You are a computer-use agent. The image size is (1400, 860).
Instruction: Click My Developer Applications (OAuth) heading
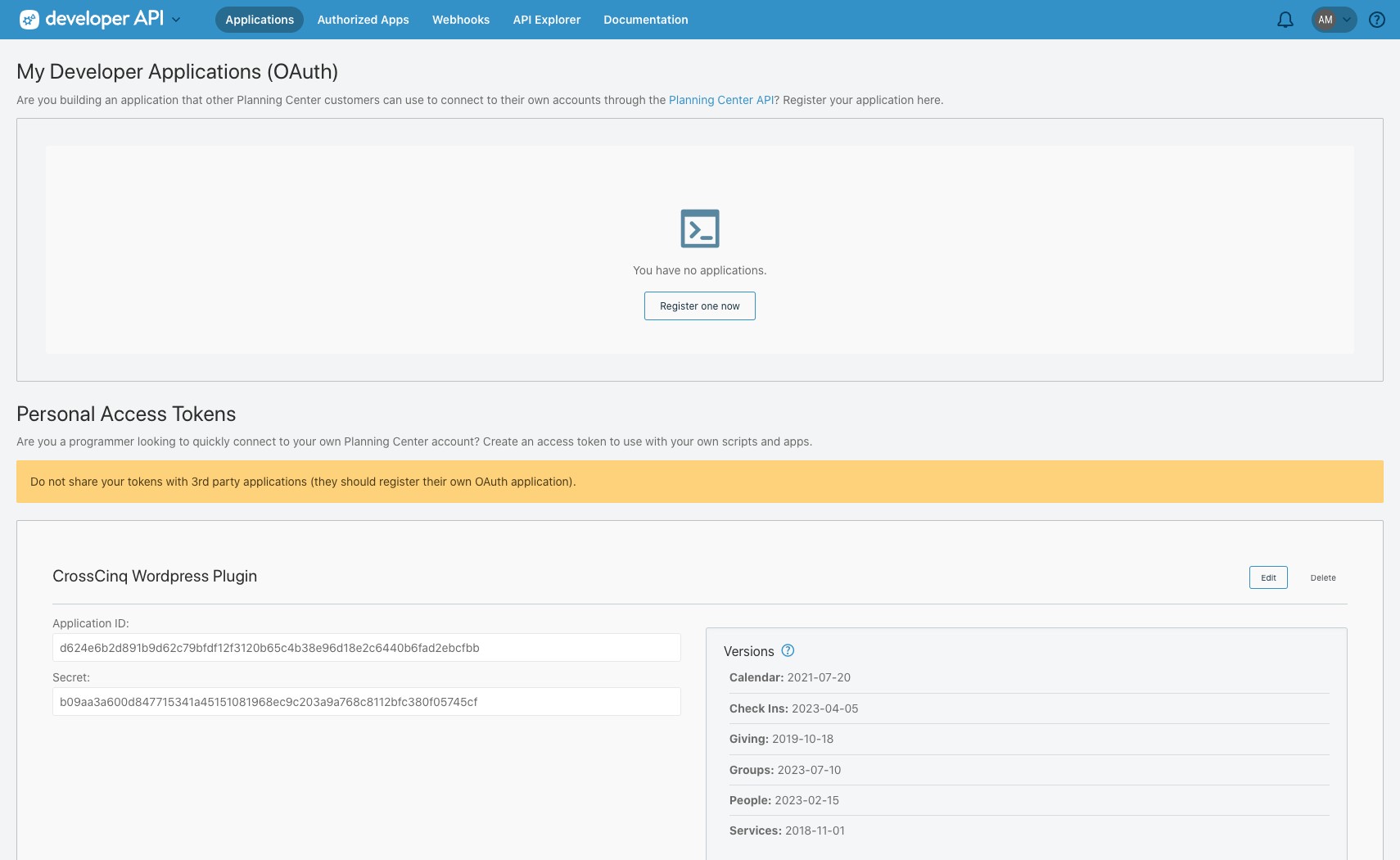[x=178, y=72]
